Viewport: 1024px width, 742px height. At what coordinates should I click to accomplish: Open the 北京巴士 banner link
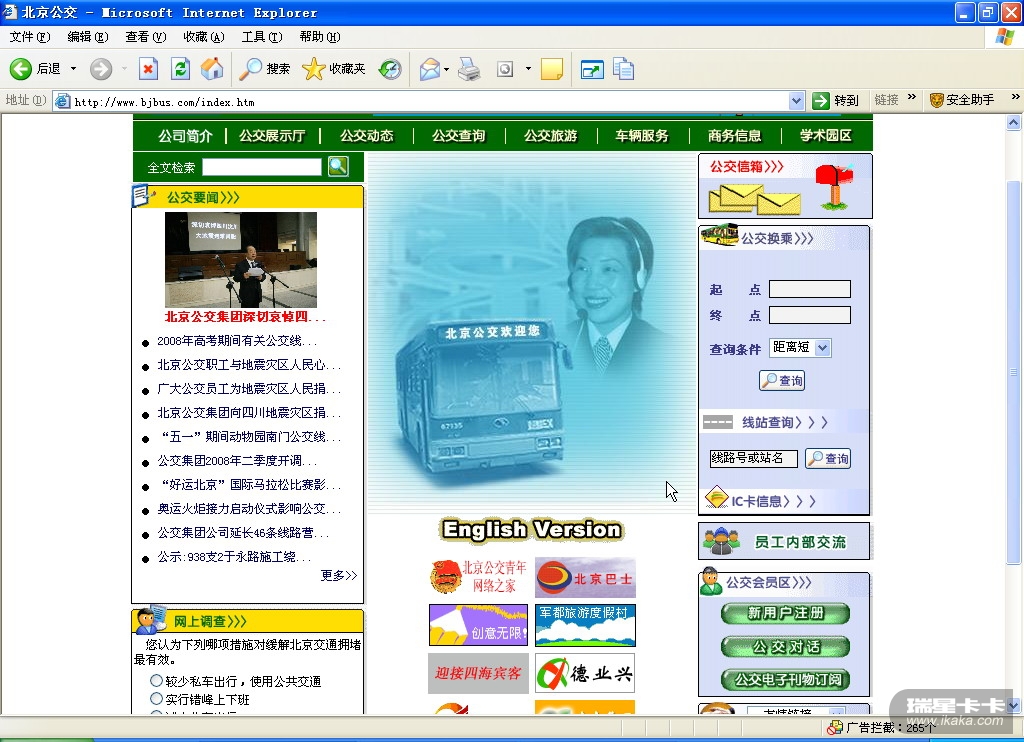pyautogui.click(x=585, y=577)
